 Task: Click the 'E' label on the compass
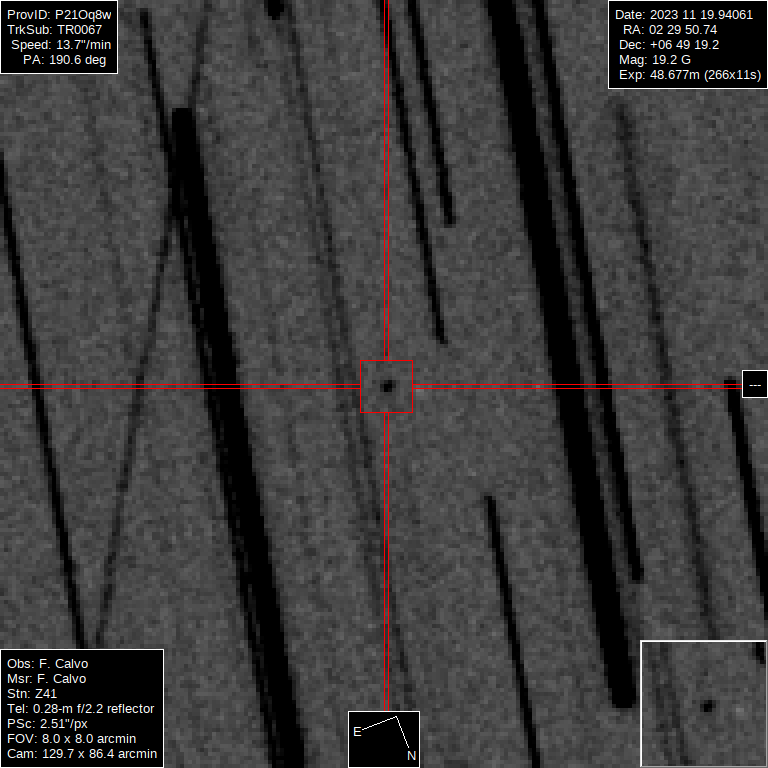(x=357, y=732)
